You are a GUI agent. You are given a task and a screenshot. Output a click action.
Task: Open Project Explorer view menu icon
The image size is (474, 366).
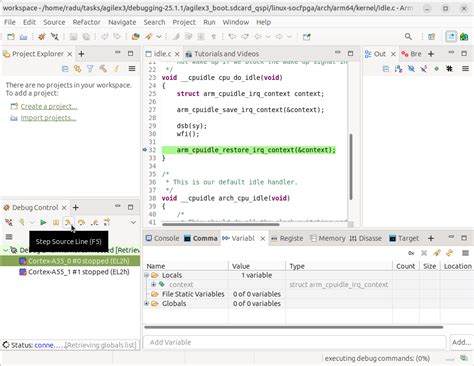[x=132, y=69]
